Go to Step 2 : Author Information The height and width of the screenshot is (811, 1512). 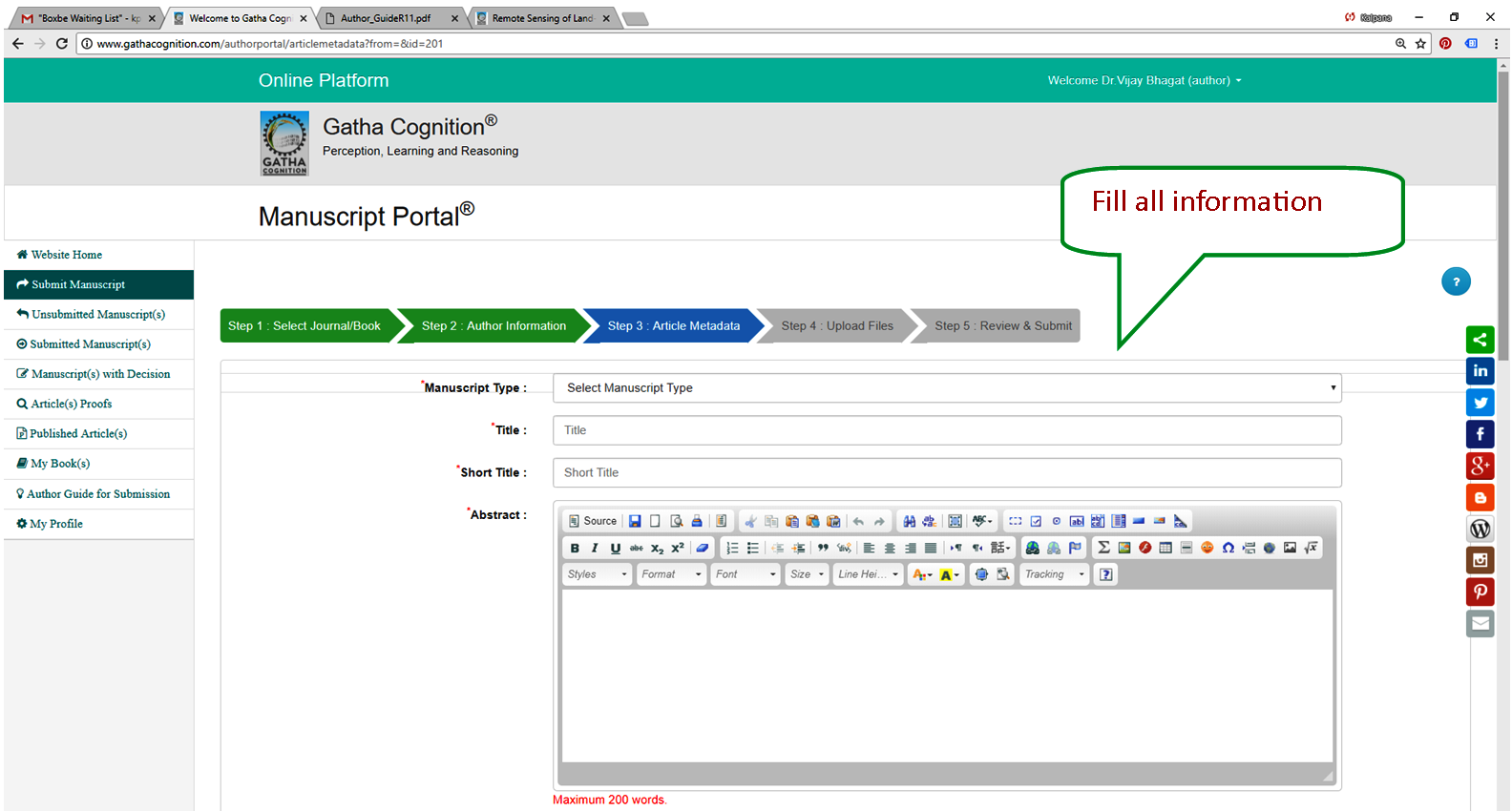tap(493, 326)
